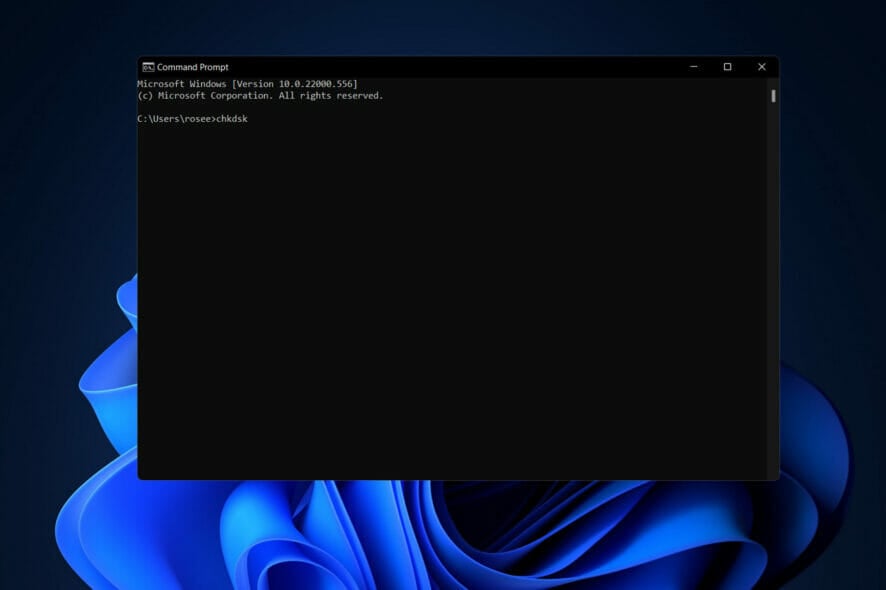Click the Windows version line

pos(250,84)
